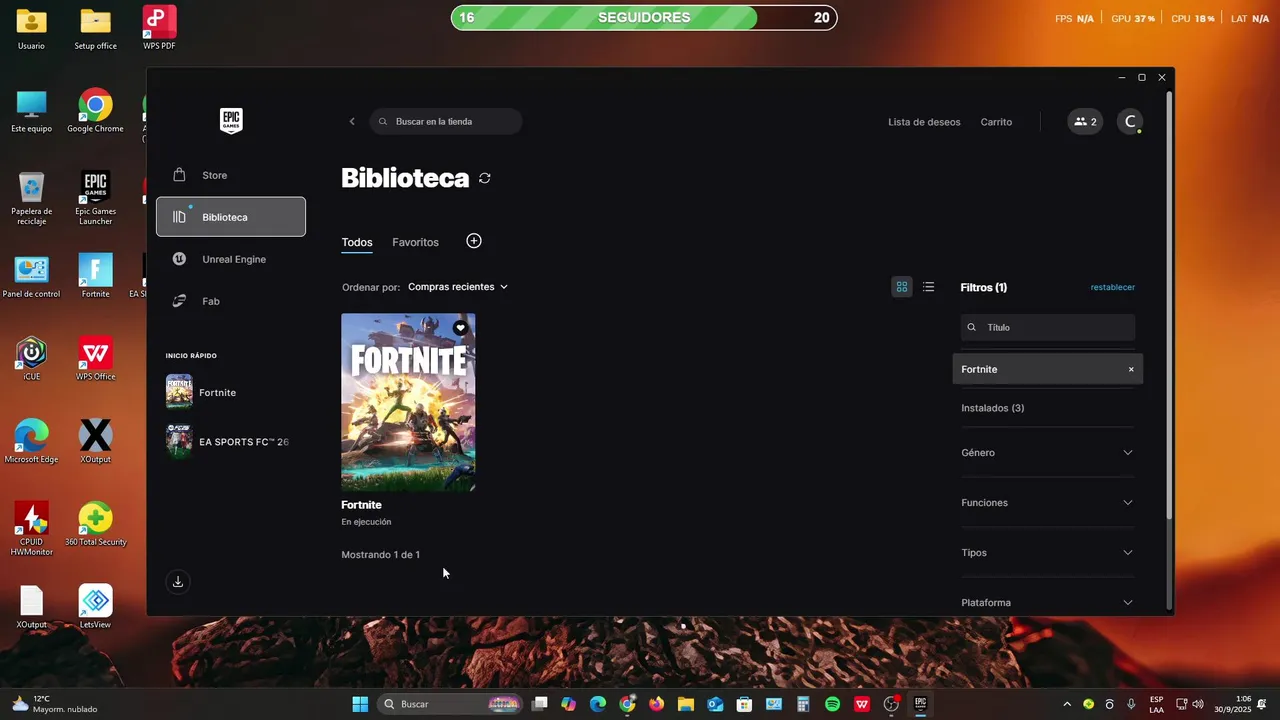This screenshot has width=1280, height=720.
Task: Open the account profile avatar C
Action: (x=1130, y=122)
